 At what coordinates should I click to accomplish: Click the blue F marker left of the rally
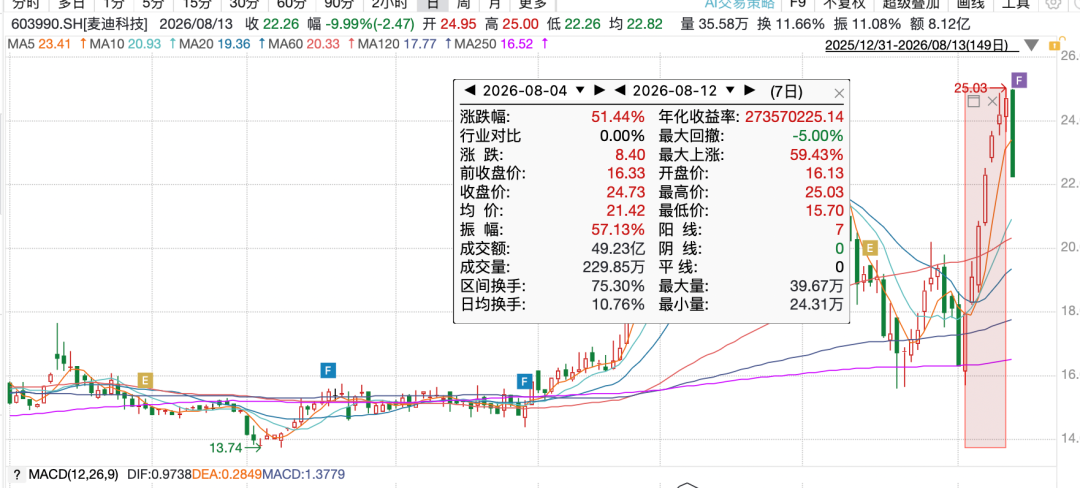[x=525, y=381]
